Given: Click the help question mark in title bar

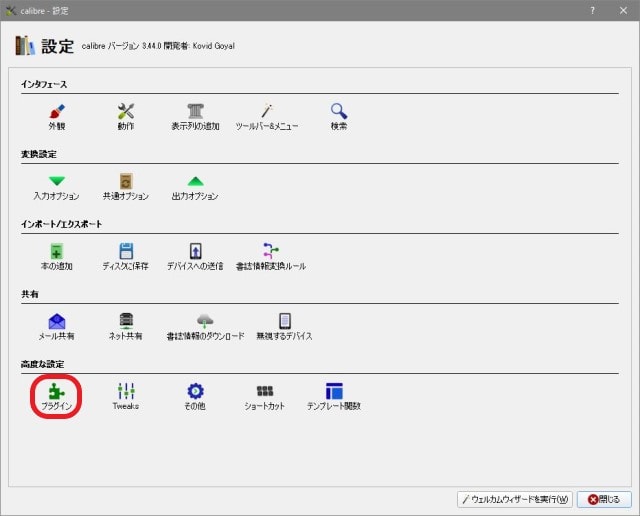Looking at the screenshot, I should tap(592, 11).
